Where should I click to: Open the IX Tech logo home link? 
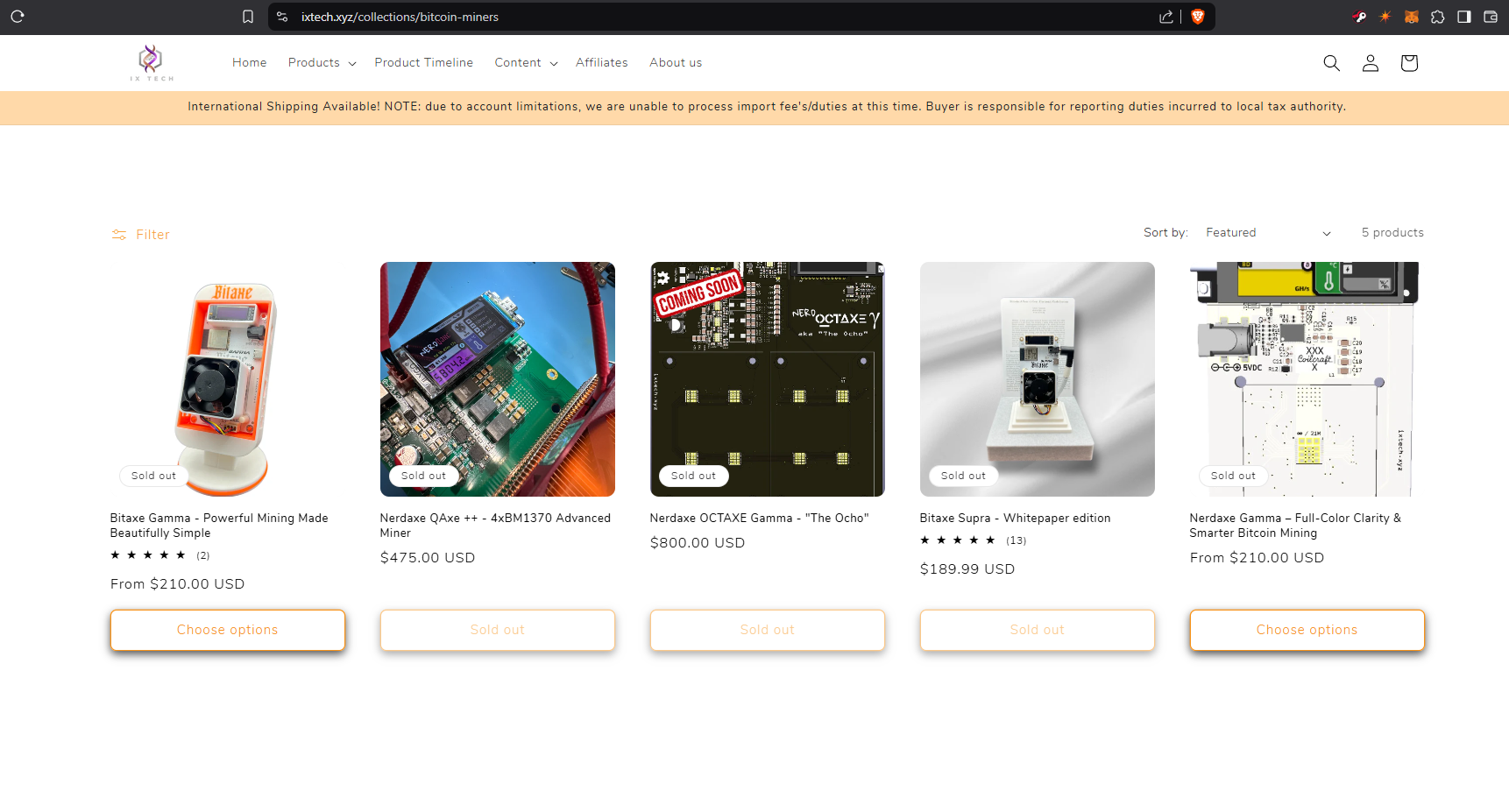click(x=152, y=63)
